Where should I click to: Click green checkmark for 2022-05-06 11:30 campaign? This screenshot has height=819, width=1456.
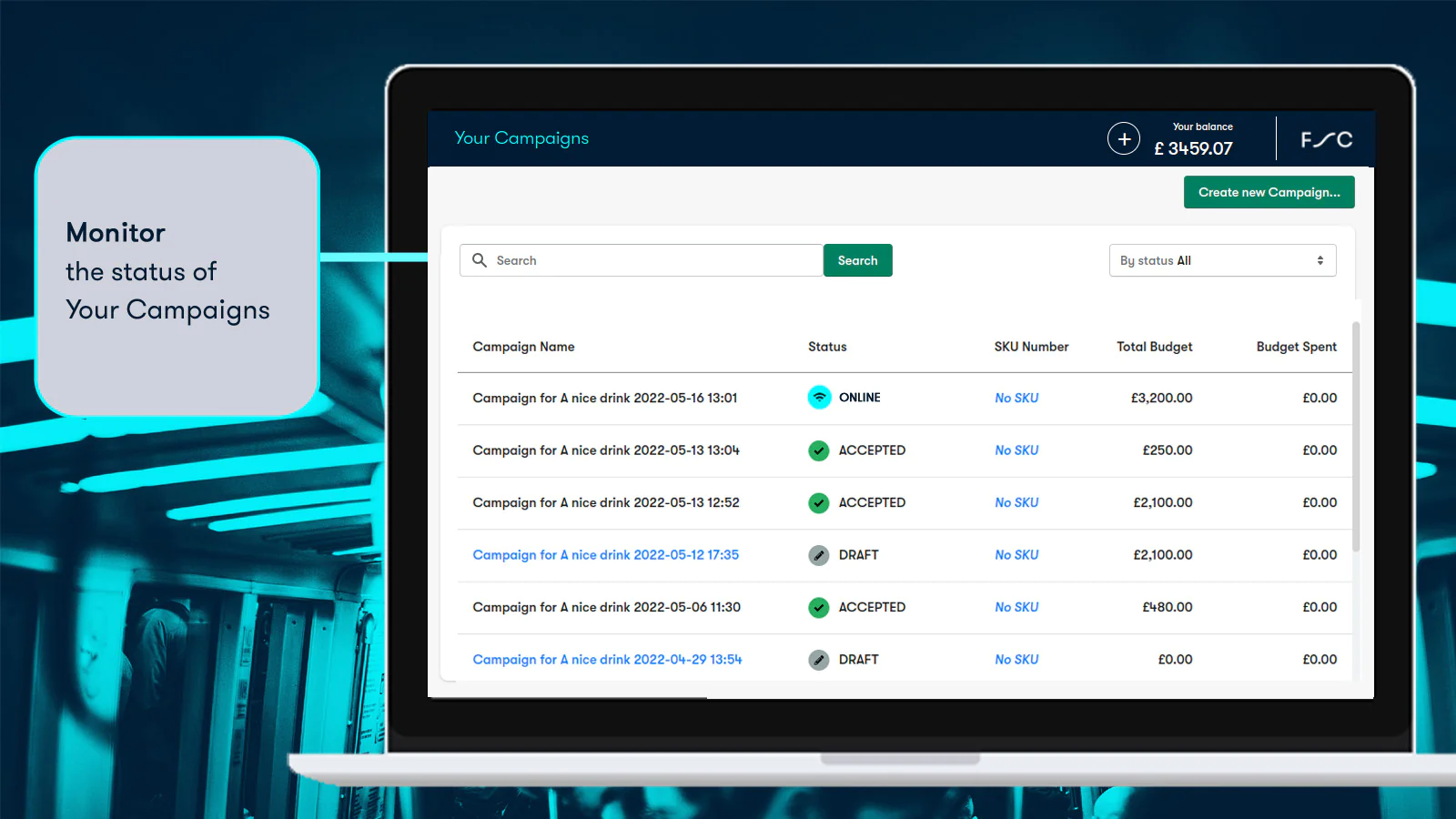(x=819, y=607)
